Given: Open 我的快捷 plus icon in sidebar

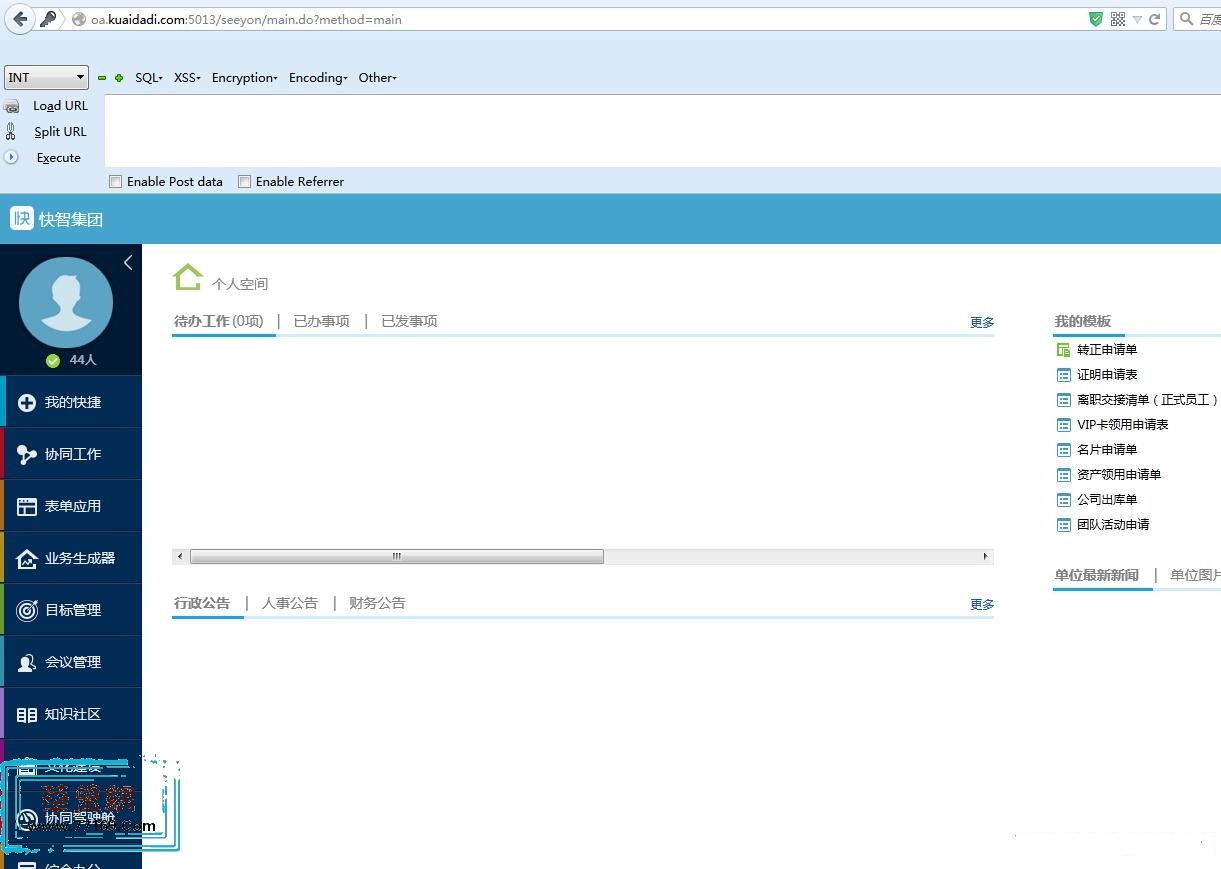Looking at the screenshot, I should coord(28,402).
